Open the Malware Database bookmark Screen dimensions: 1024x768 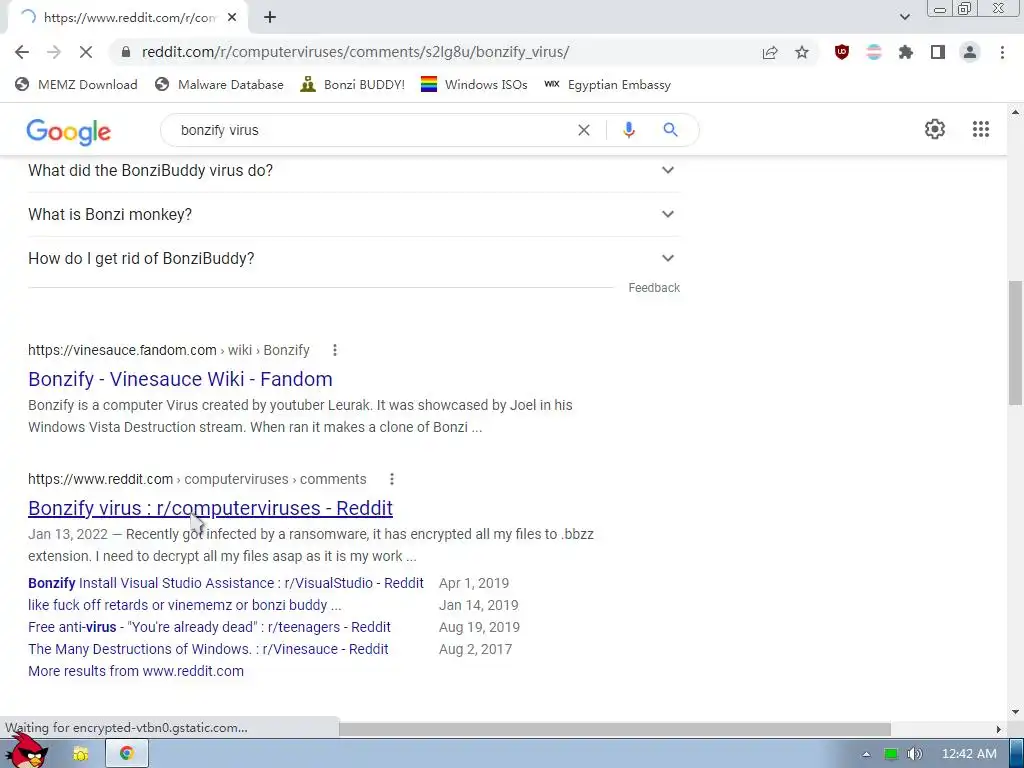click(x=219, y=84)
